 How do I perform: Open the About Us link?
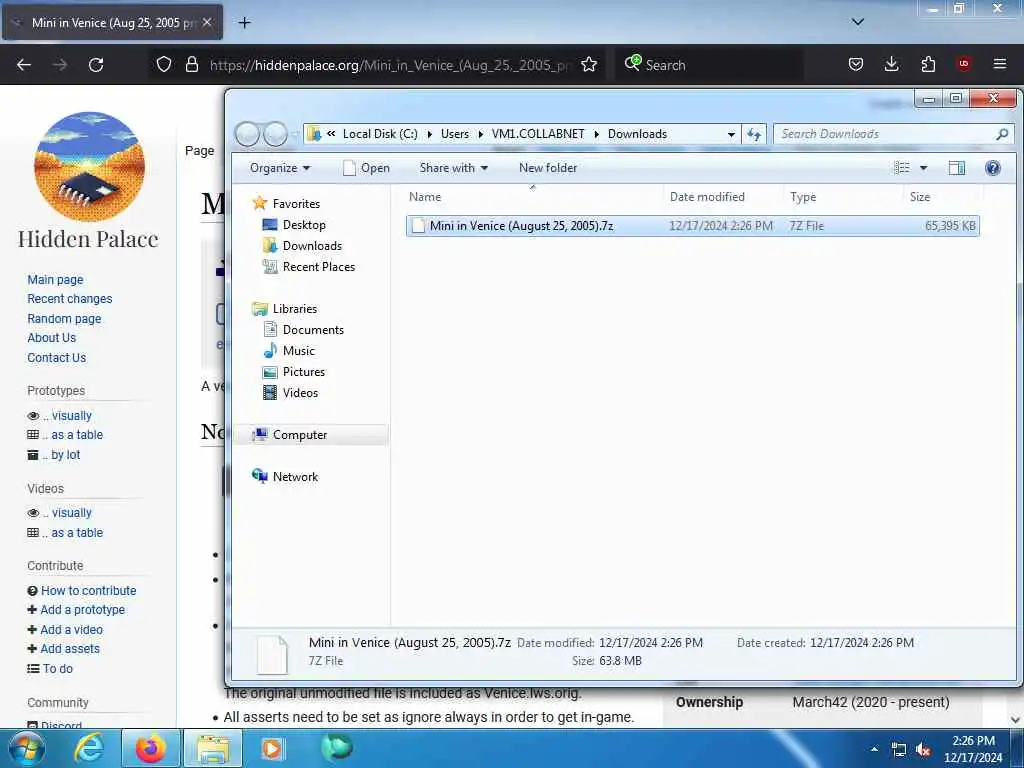pyautogui.click(x=52, y=338)
